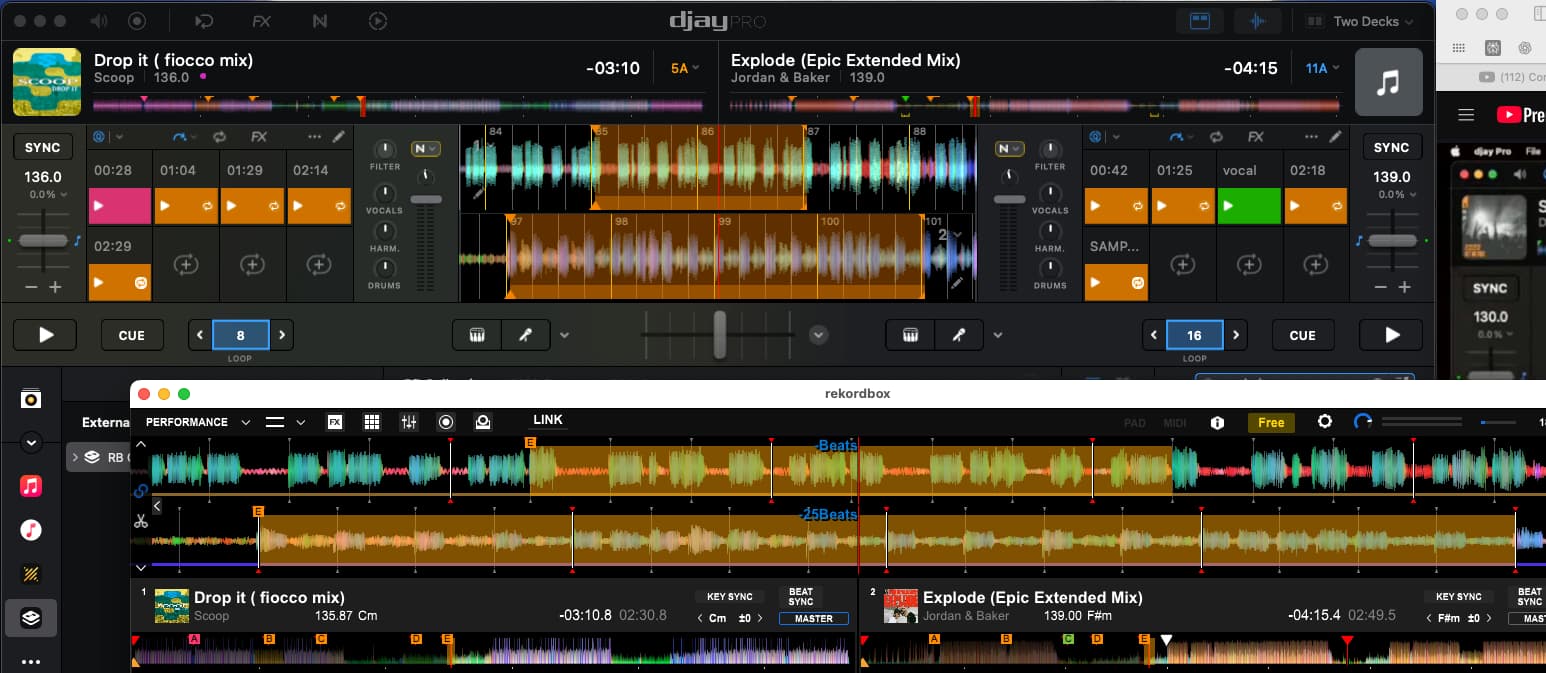The width and height of the screenshot is (1546, 673).
Task: Expand crossfader options round chevron button
Action: (x=819, y=335)
